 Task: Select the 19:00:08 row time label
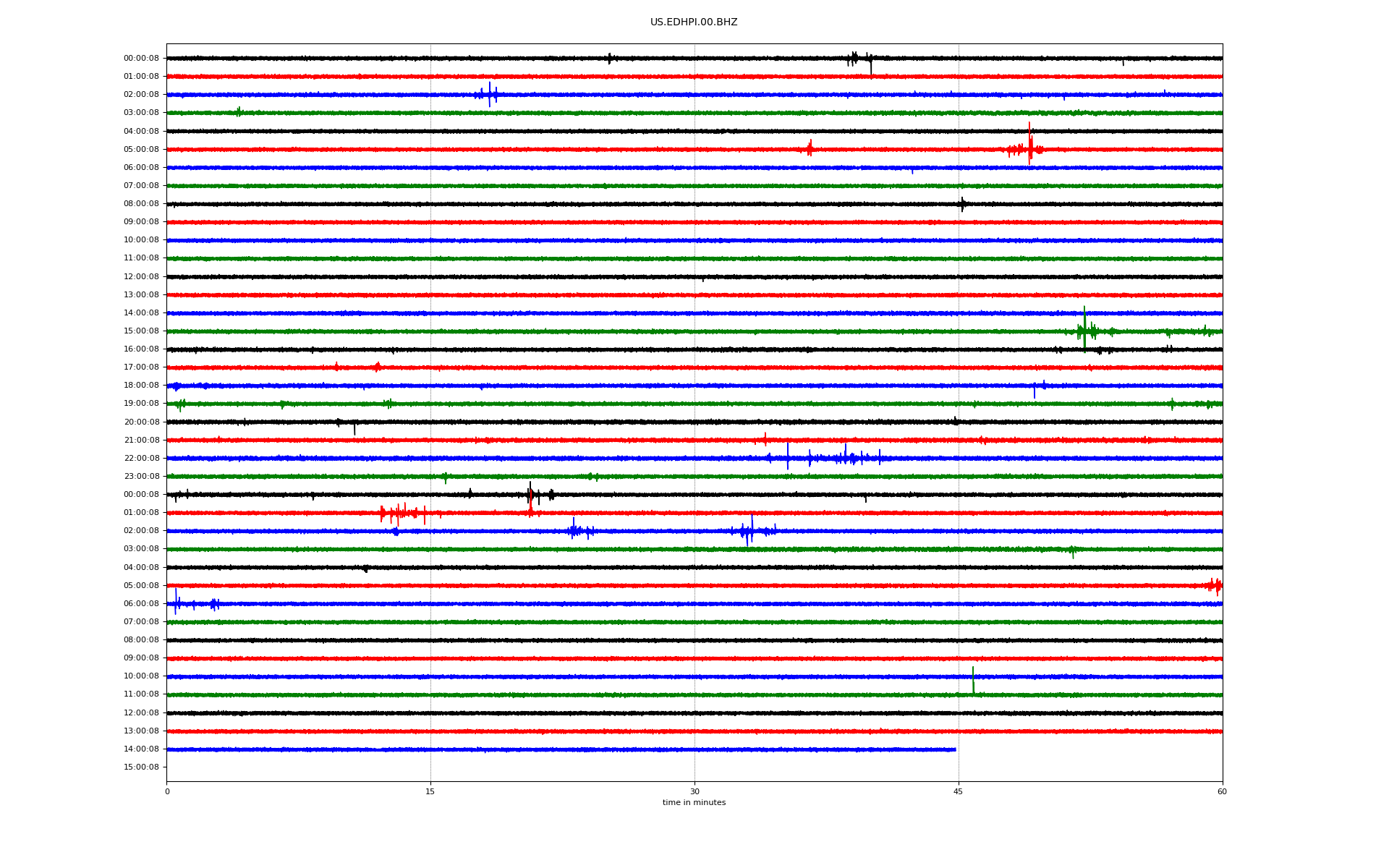point(141,404)
